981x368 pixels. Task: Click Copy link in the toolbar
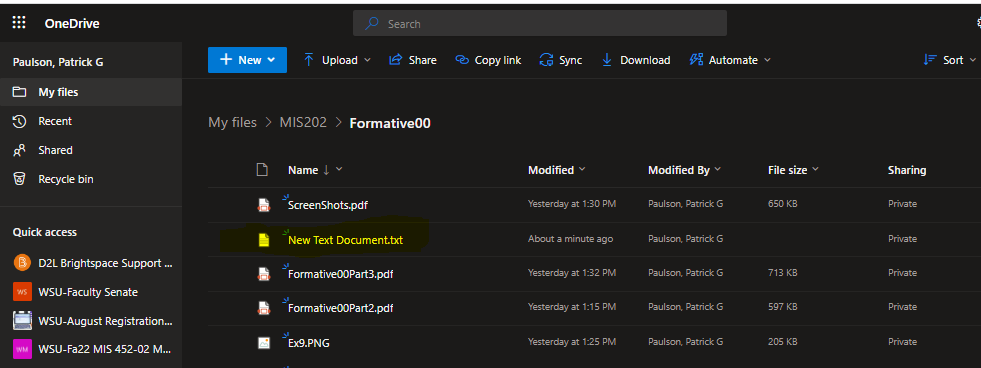click(x=488, y=60)
